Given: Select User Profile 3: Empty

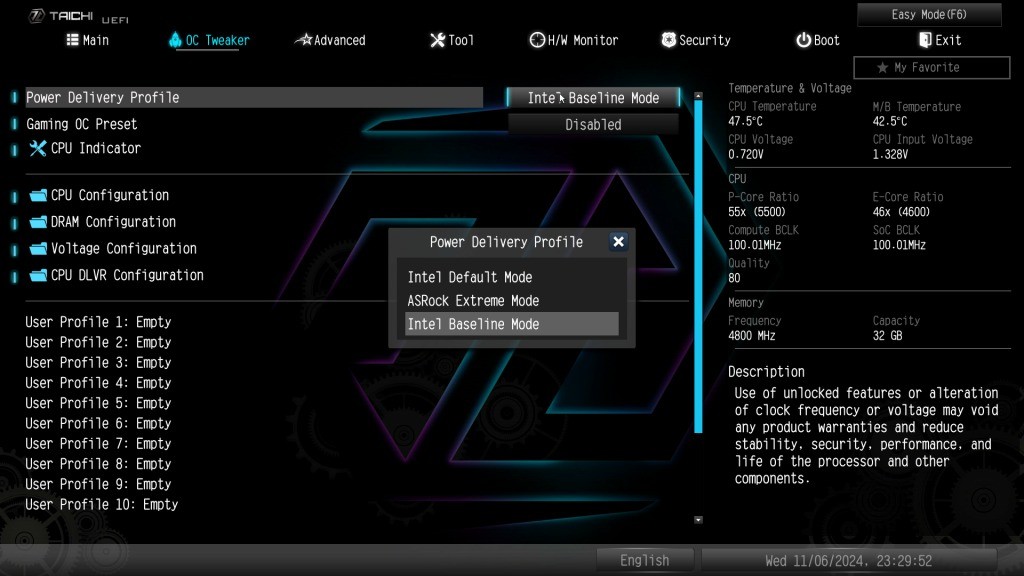Looking at the screenshot, I should [x=98, y=362].
